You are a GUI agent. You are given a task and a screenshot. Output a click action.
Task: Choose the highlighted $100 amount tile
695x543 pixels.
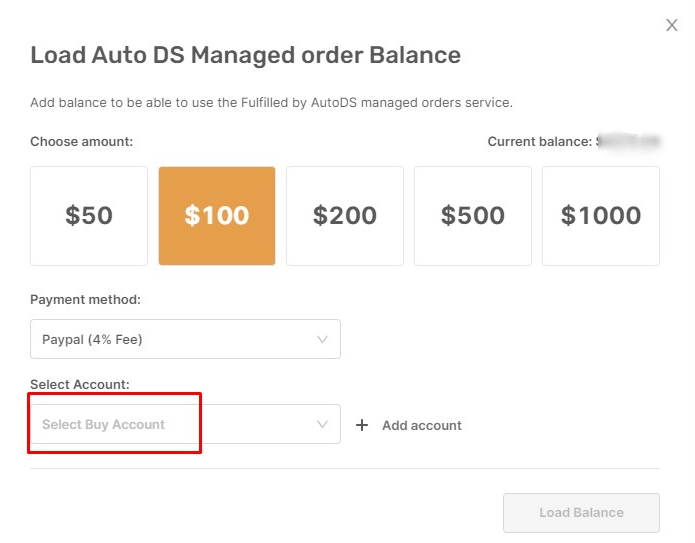tap(217, 216)
